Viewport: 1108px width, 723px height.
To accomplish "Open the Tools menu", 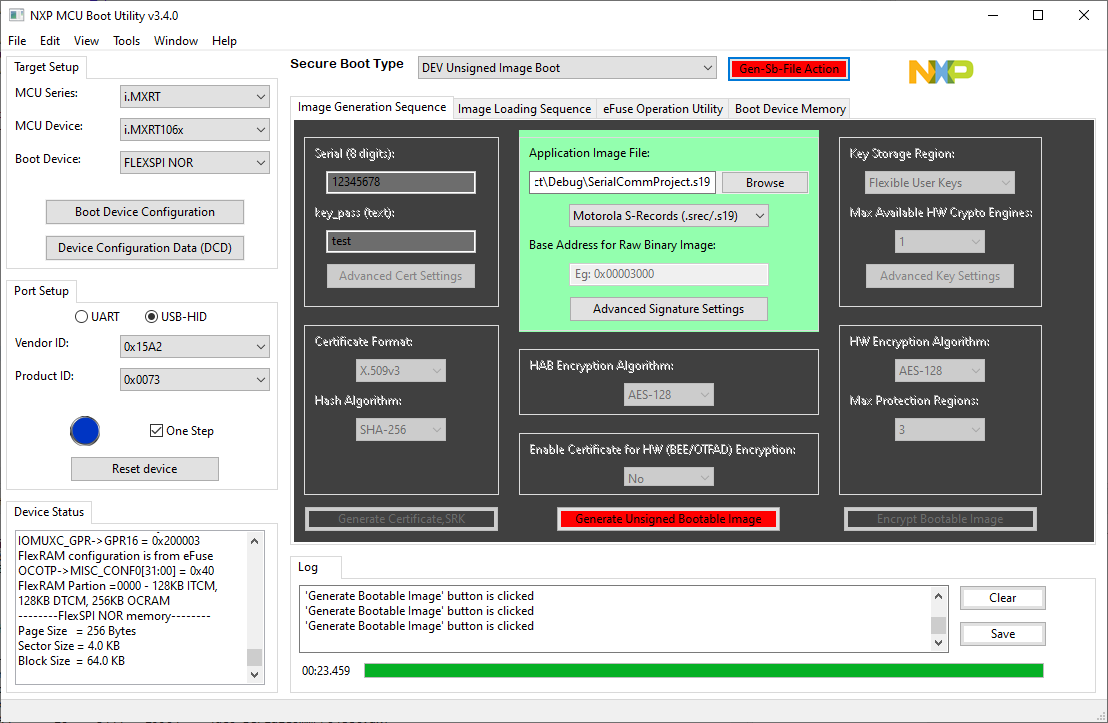I will coord(126,41).
